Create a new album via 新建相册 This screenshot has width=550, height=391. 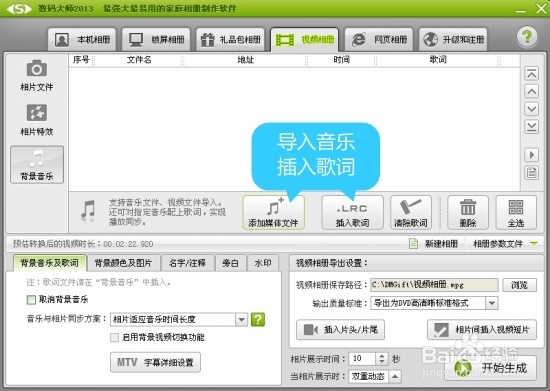click(x=434, y=243)
